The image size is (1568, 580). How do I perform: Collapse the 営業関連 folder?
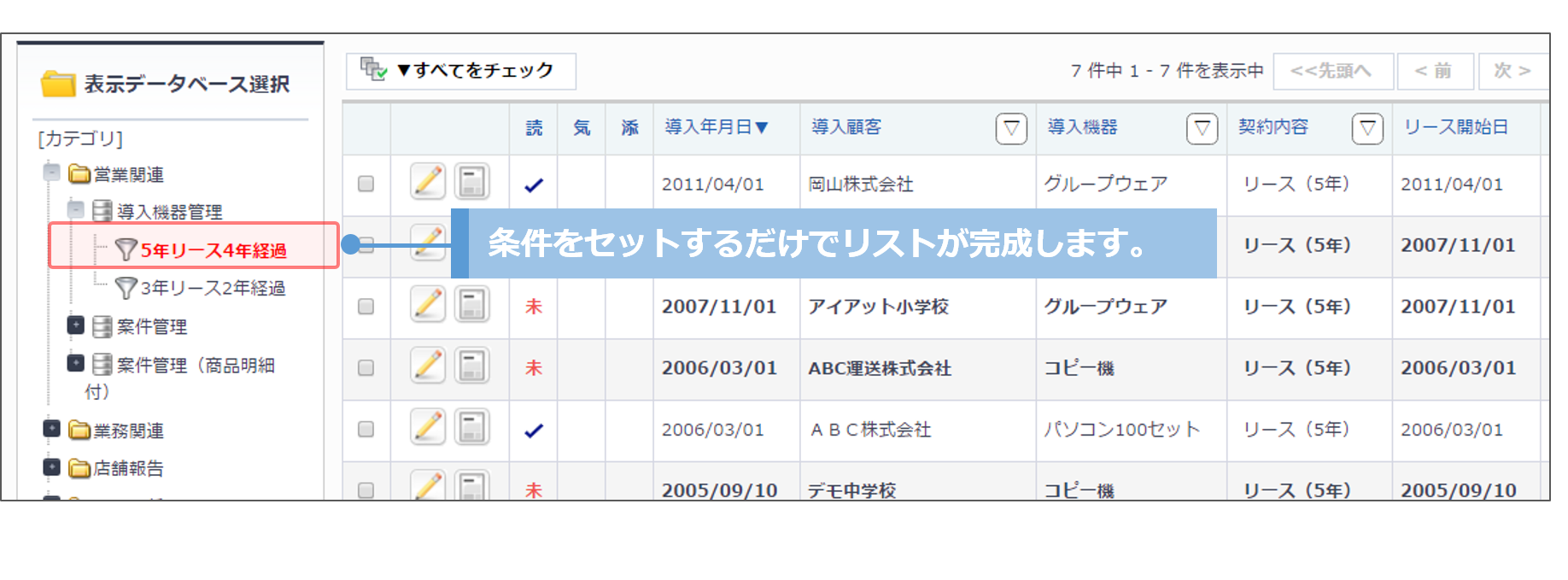click(x=52, y=173)
